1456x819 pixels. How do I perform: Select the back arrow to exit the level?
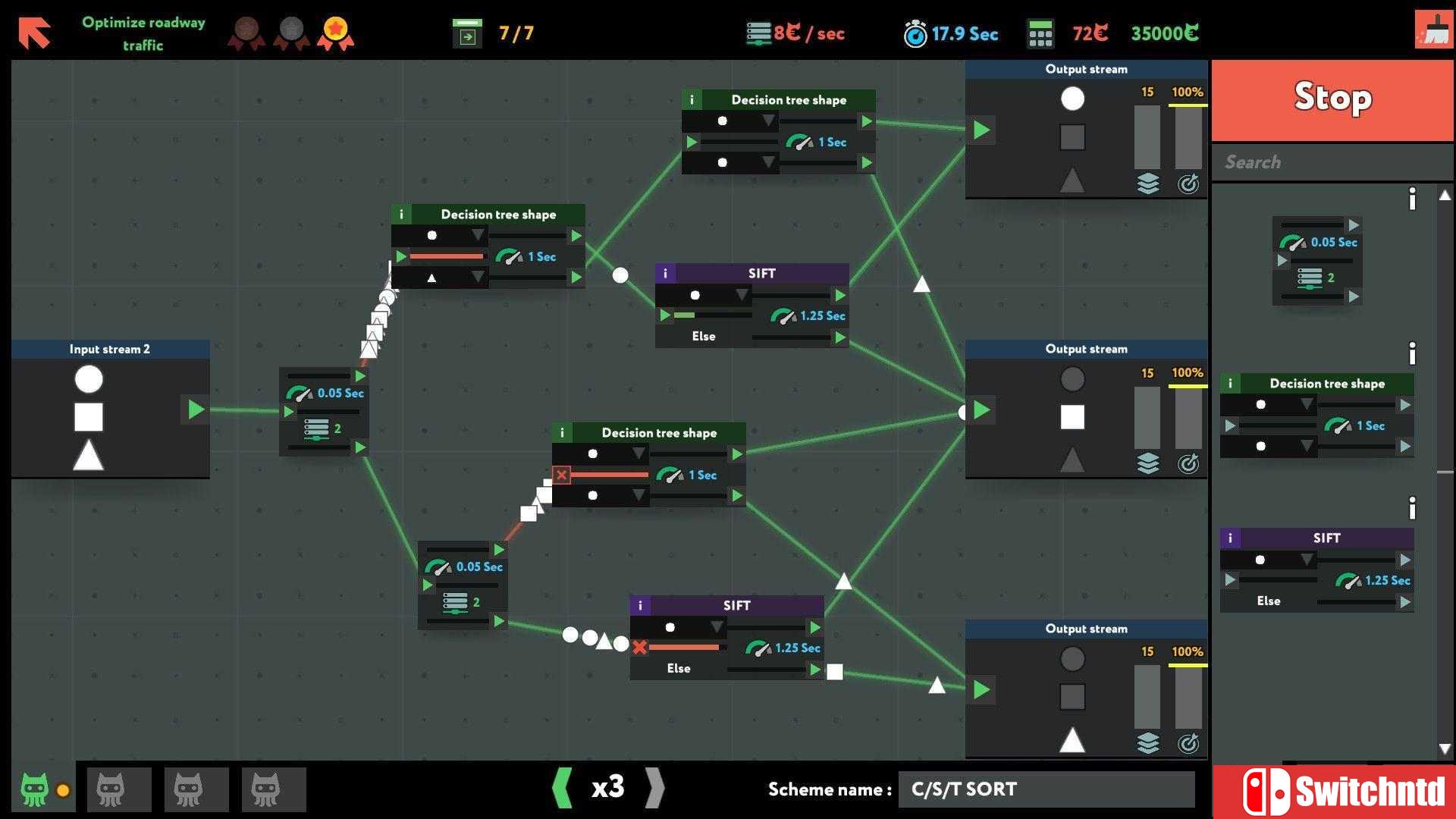(33, 32)
